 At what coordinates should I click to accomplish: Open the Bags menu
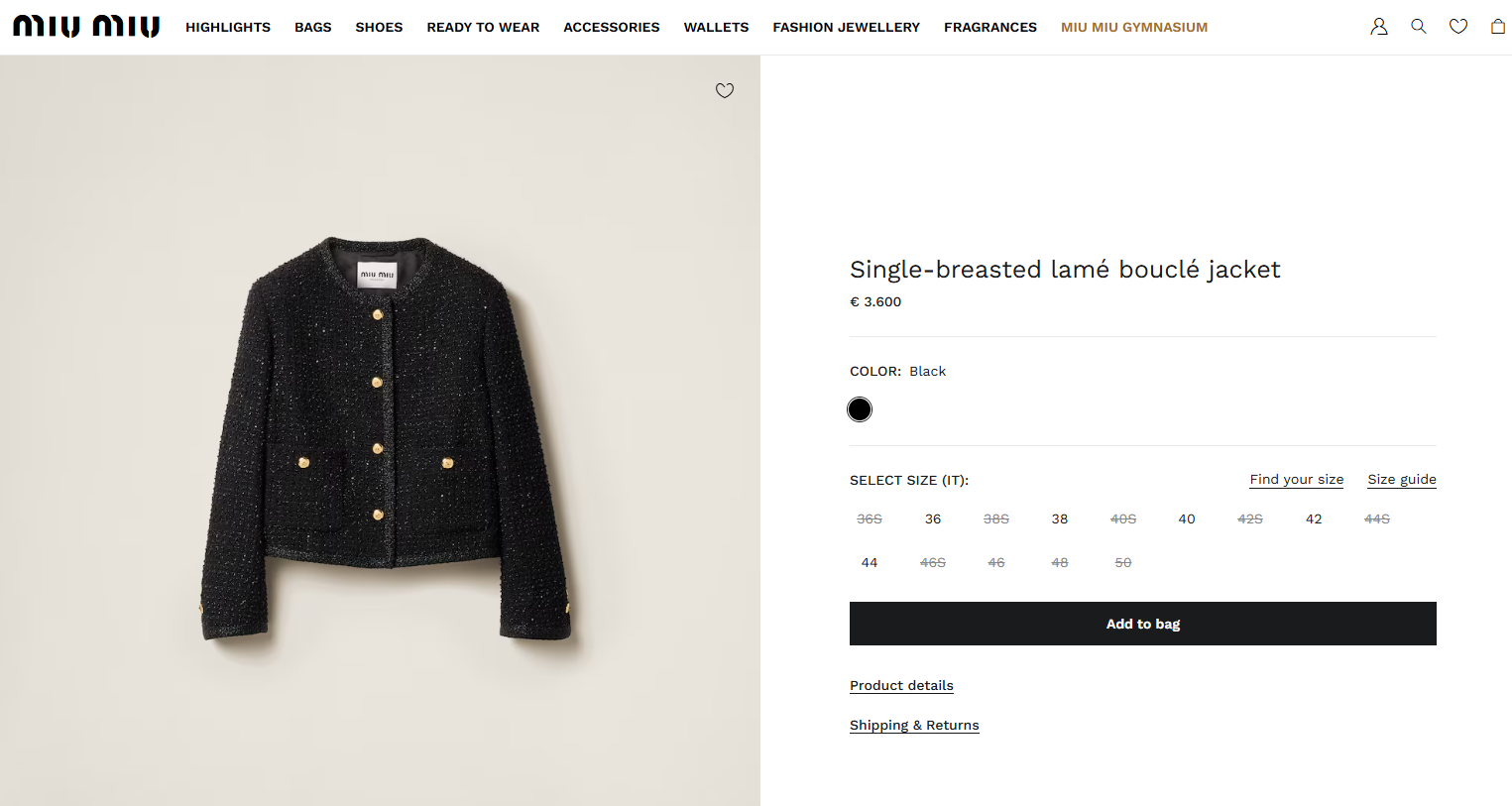[x=313, y=27]
